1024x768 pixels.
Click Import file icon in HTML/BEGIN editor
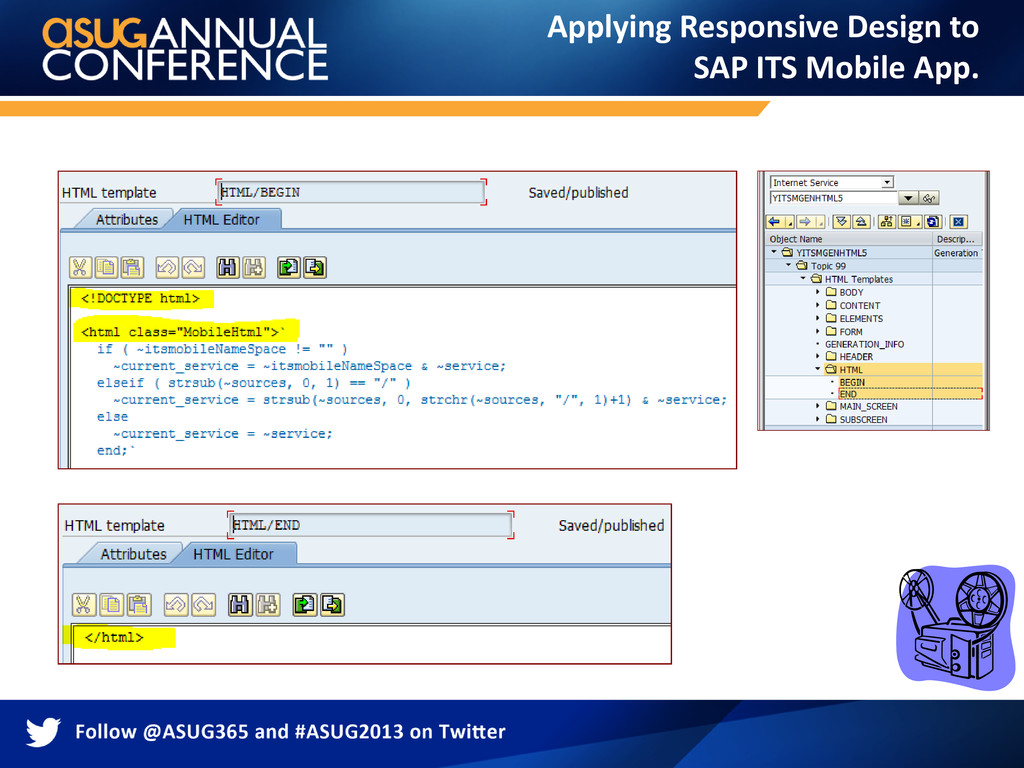tap(289, 268)
